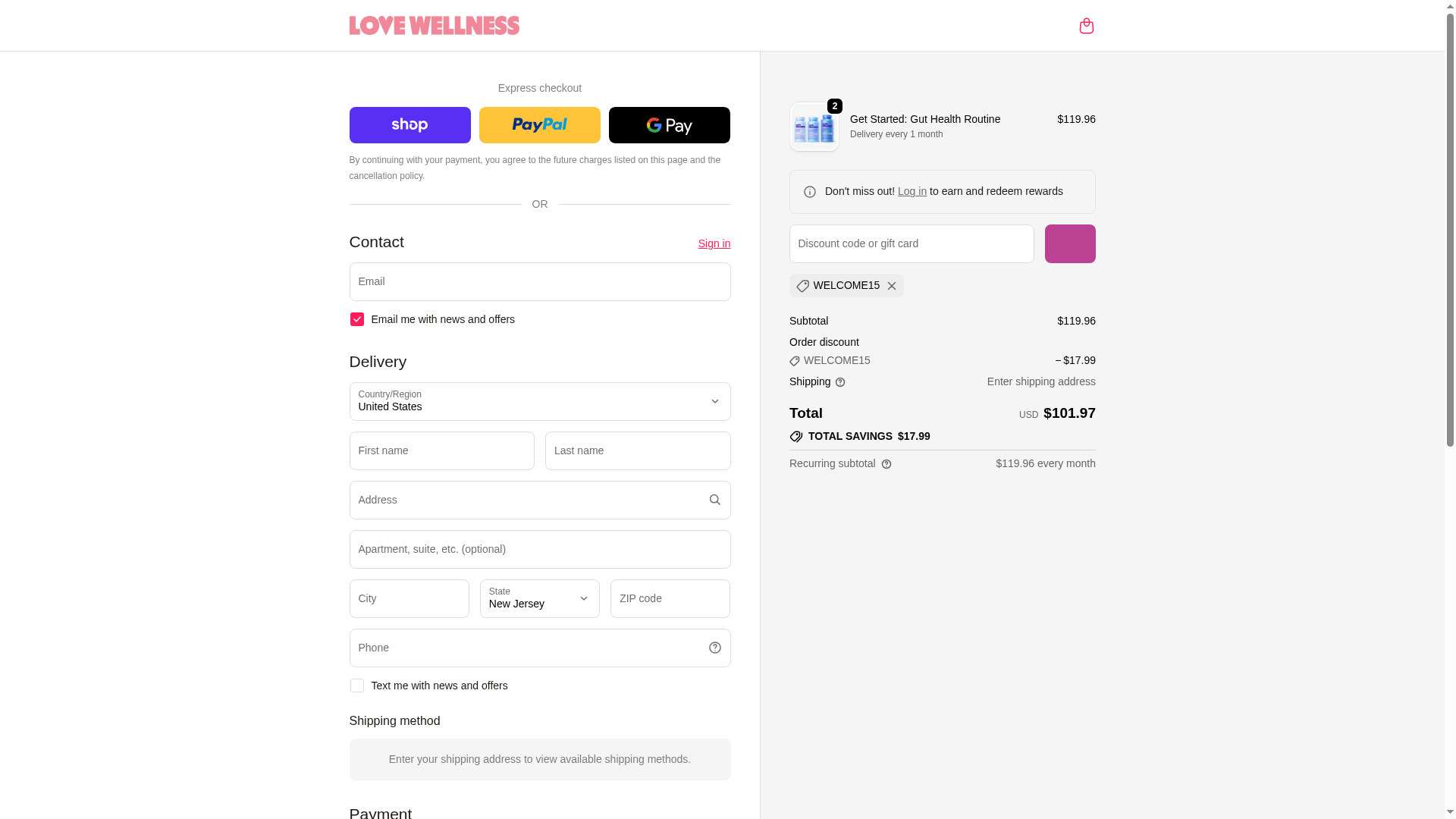
Task: Follow the Log in rewards link
Action: point(912,191)
